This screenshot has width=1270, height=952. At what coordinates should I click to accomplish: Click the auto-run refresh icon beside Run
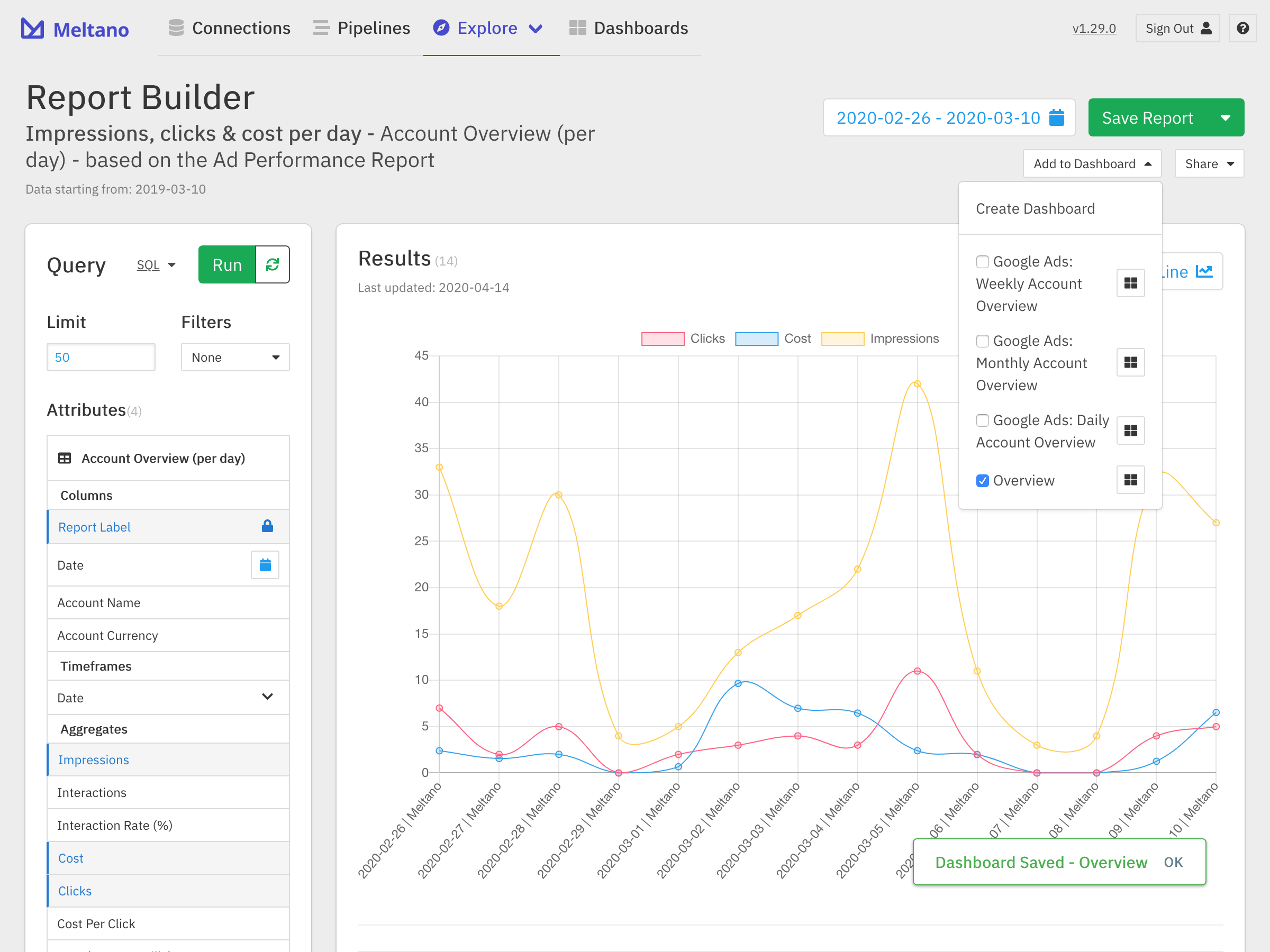click(272, 264)
